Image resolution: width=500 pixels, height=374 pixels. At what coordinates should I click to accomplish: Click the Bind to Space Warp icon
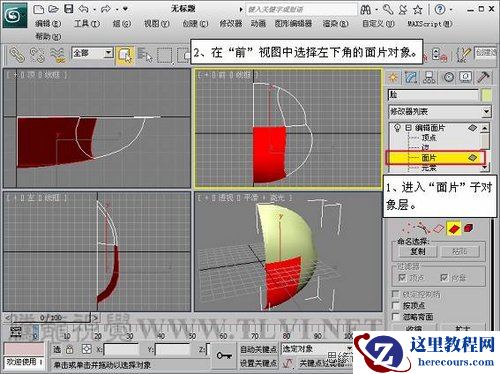[x=58, y=55]
